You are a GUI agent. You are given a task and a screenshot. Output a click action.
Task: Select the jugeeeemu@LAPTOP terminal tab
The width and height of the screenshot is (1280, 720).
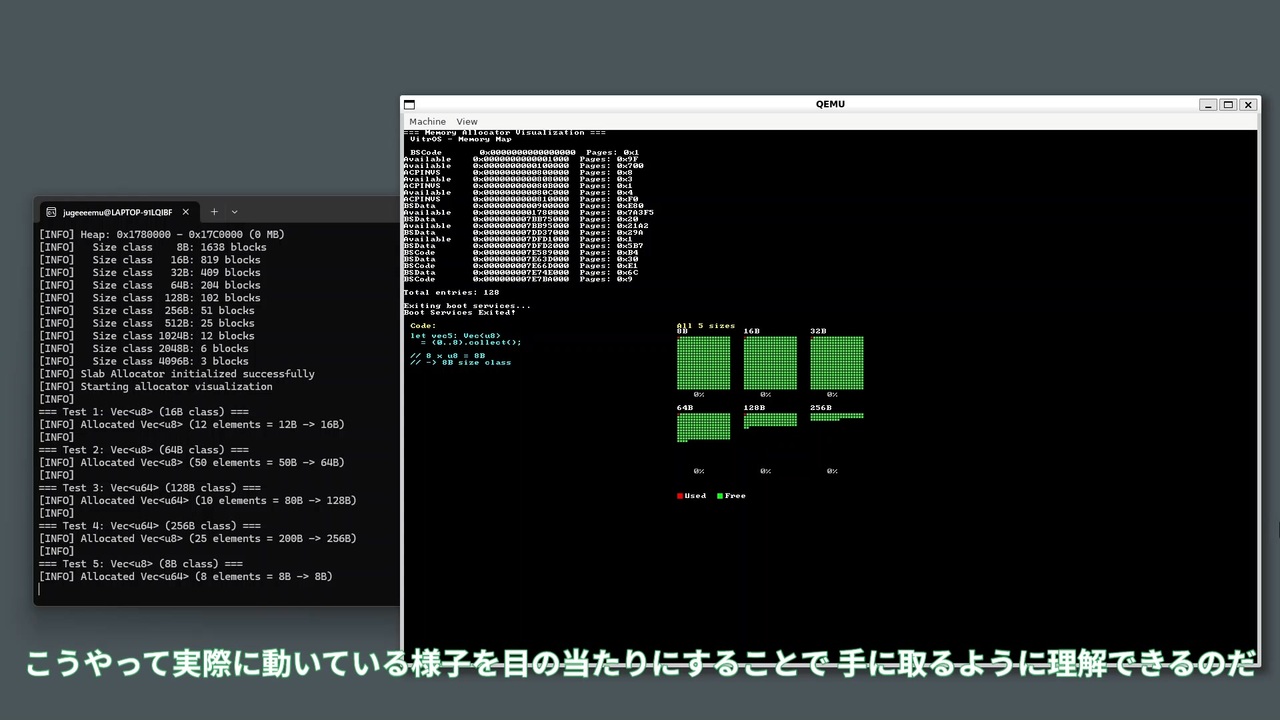point(118,212)
